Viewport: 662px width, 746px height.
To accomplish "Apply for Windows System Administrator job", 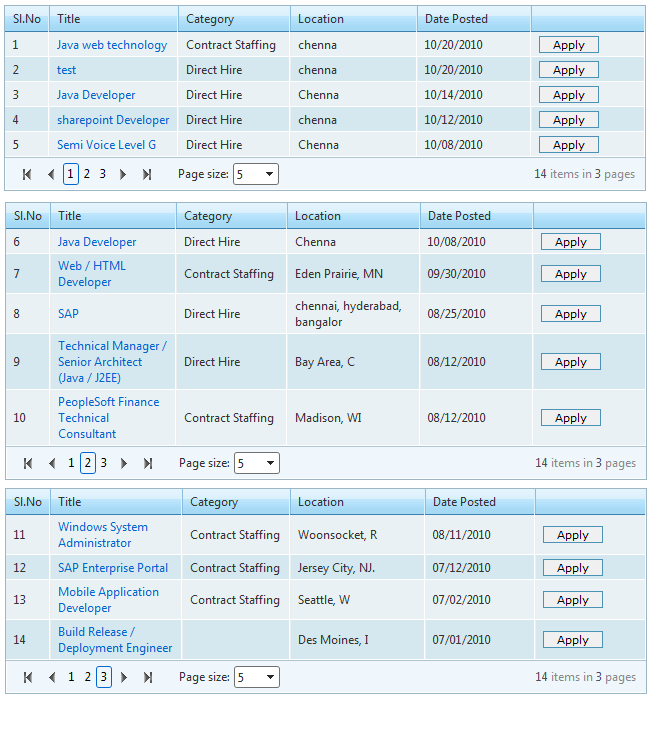I will tap(573, 535).
